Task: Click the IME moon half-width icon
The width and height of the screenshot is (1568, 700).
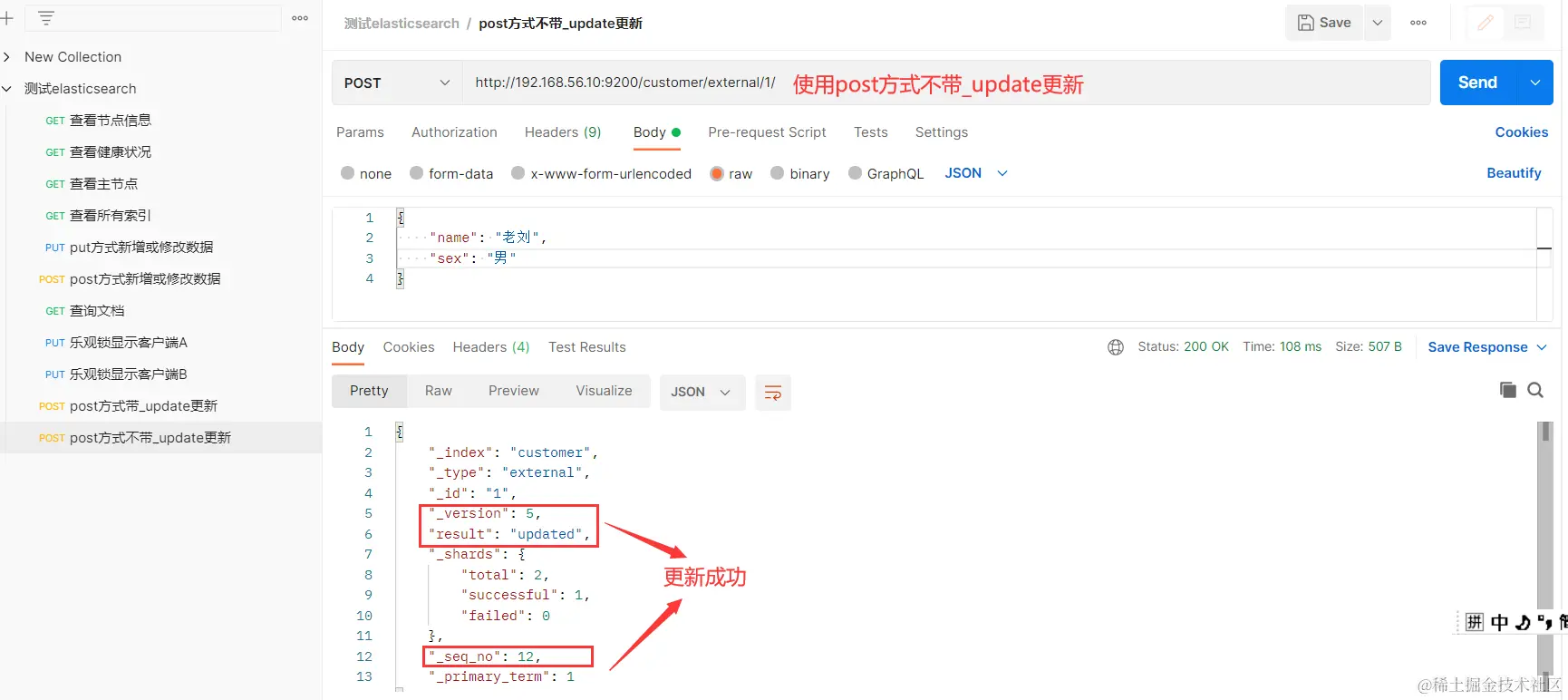Action: 1523,622
